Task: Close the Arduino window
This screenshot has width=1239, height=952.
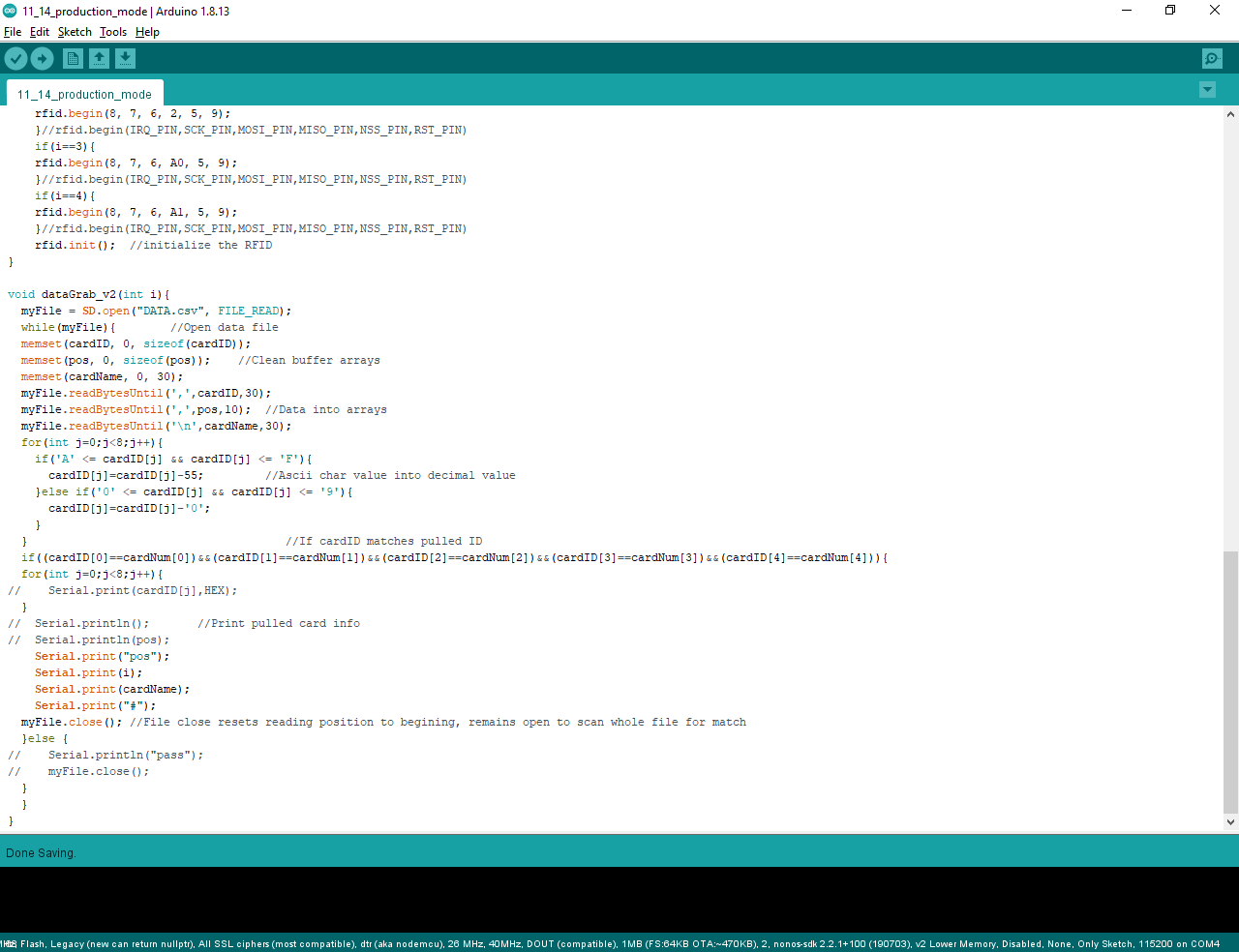Action: [x=1215, y=11]
